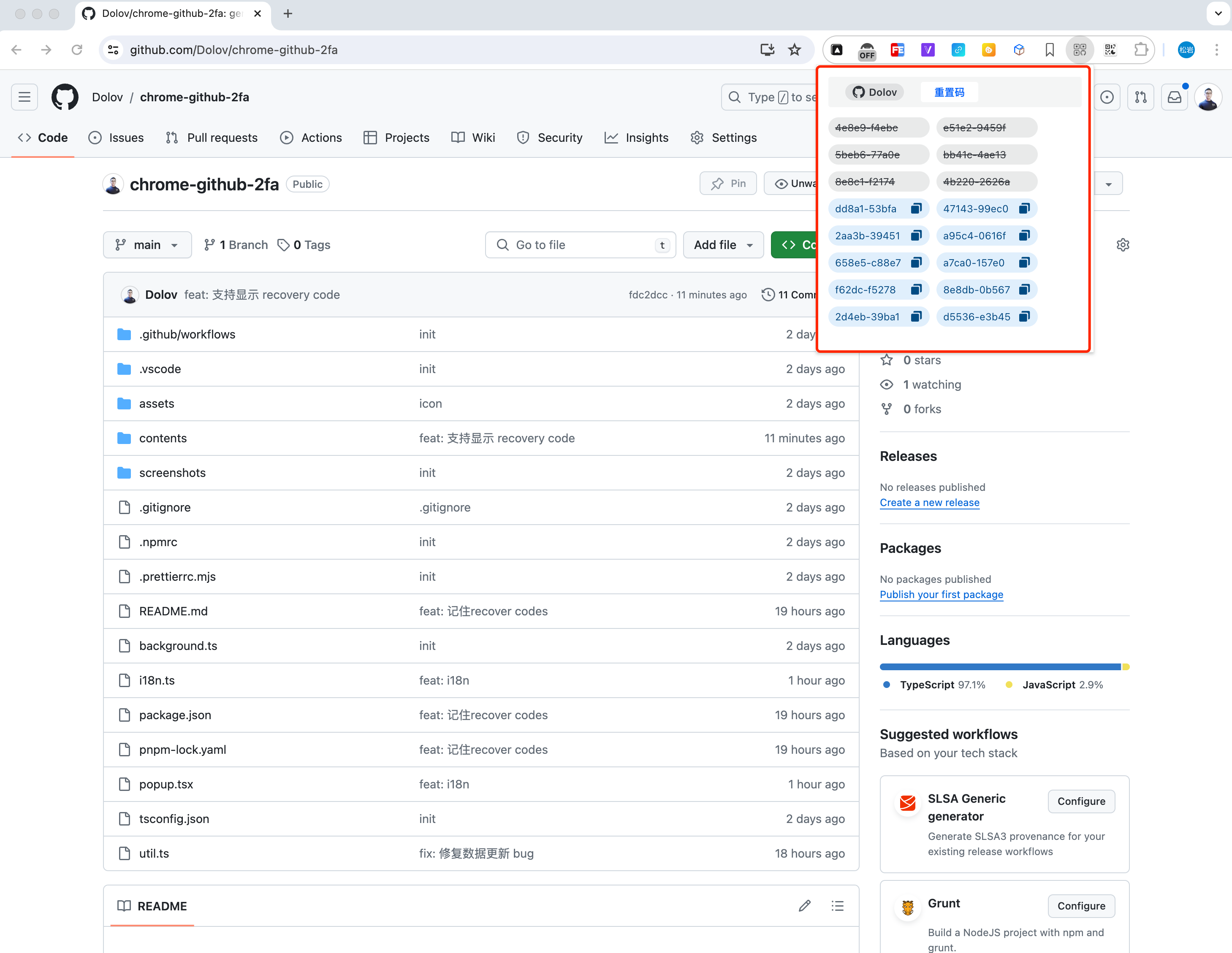The width and height of the screenshot is (1232, 953).
Task: Expand the Add file dropdown
Action: pyautogui.click(x=723, y=245)
